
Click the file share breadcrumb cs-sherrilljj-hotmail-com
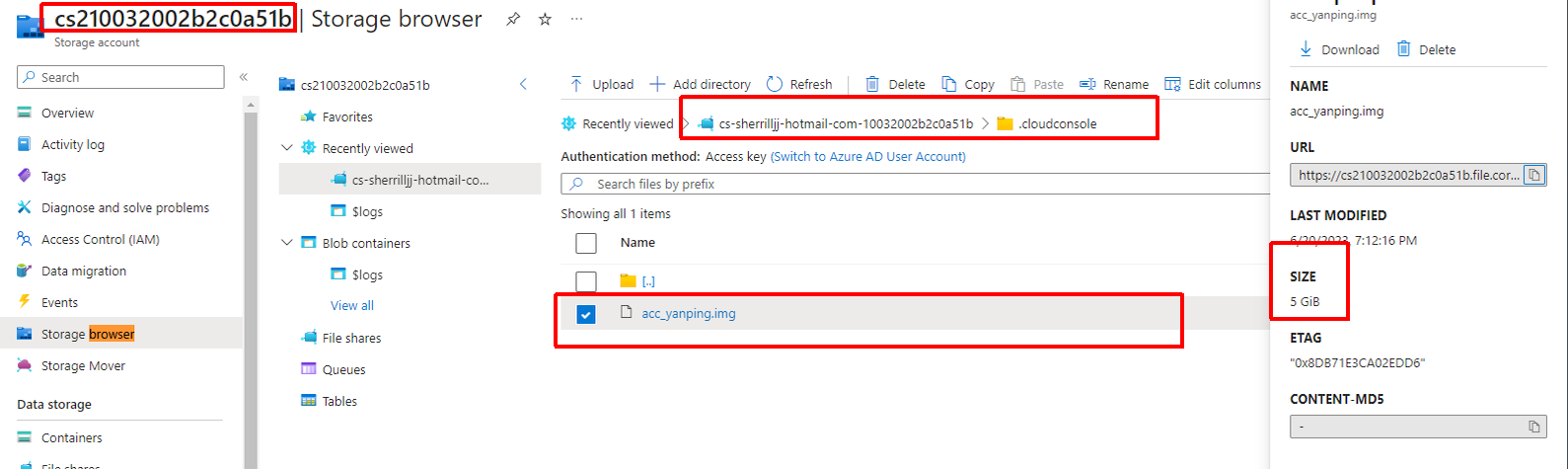coord(846,124)
